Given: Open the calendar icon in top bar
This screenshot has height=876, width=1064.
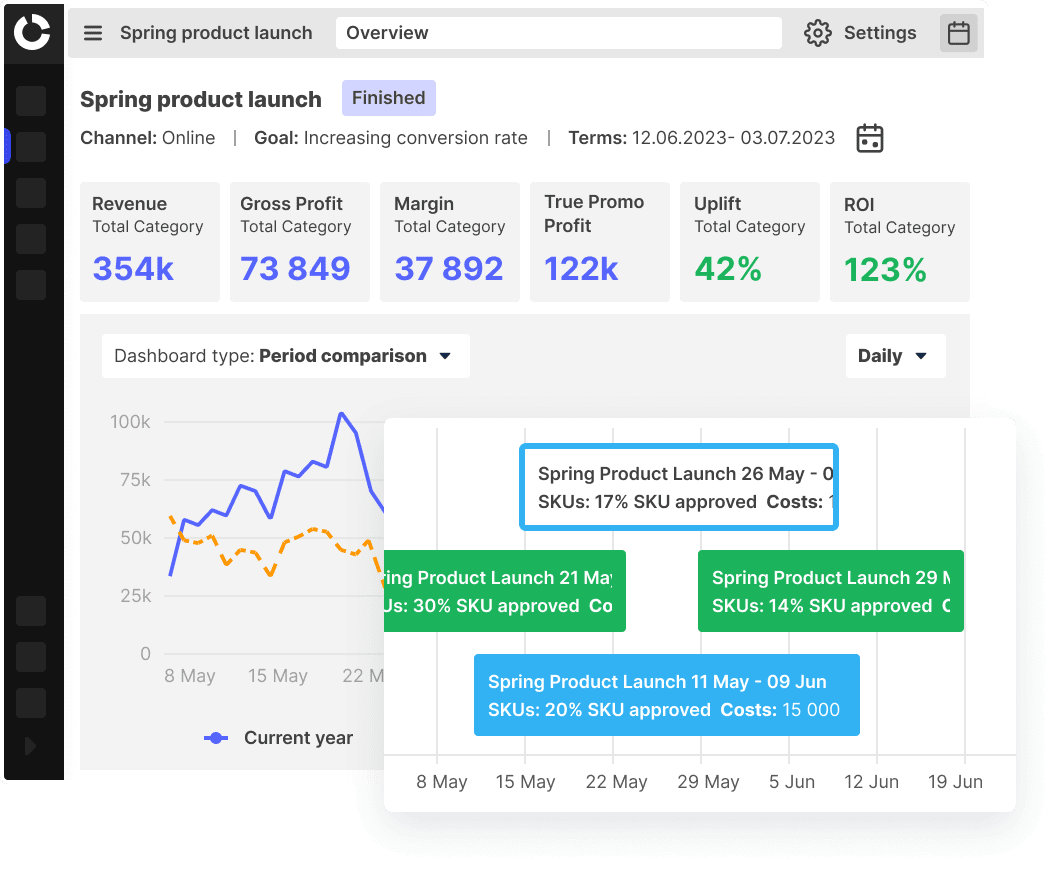Looking at the screenshot, I should tap(958, 33).
